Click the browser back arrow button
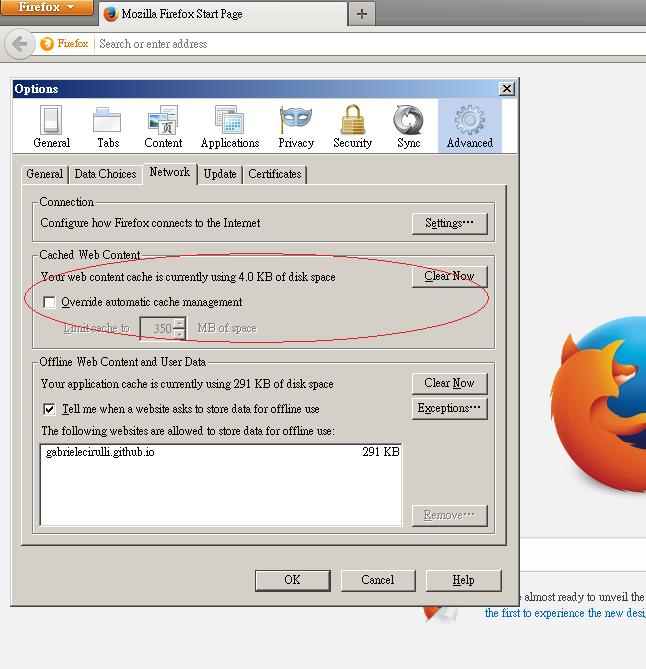The width and height of the screenshot is (646, 669). pyautogui.click(x=19, y=44)
